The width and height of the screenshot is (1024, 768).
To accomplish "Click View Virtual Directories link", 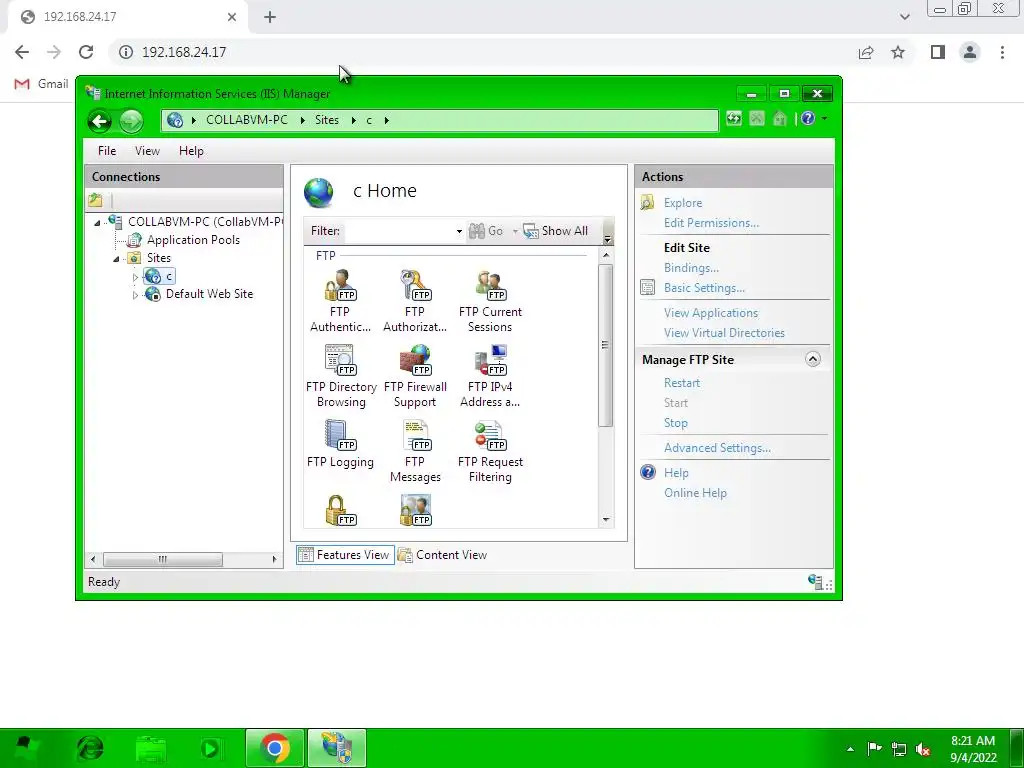I will 724,333.
